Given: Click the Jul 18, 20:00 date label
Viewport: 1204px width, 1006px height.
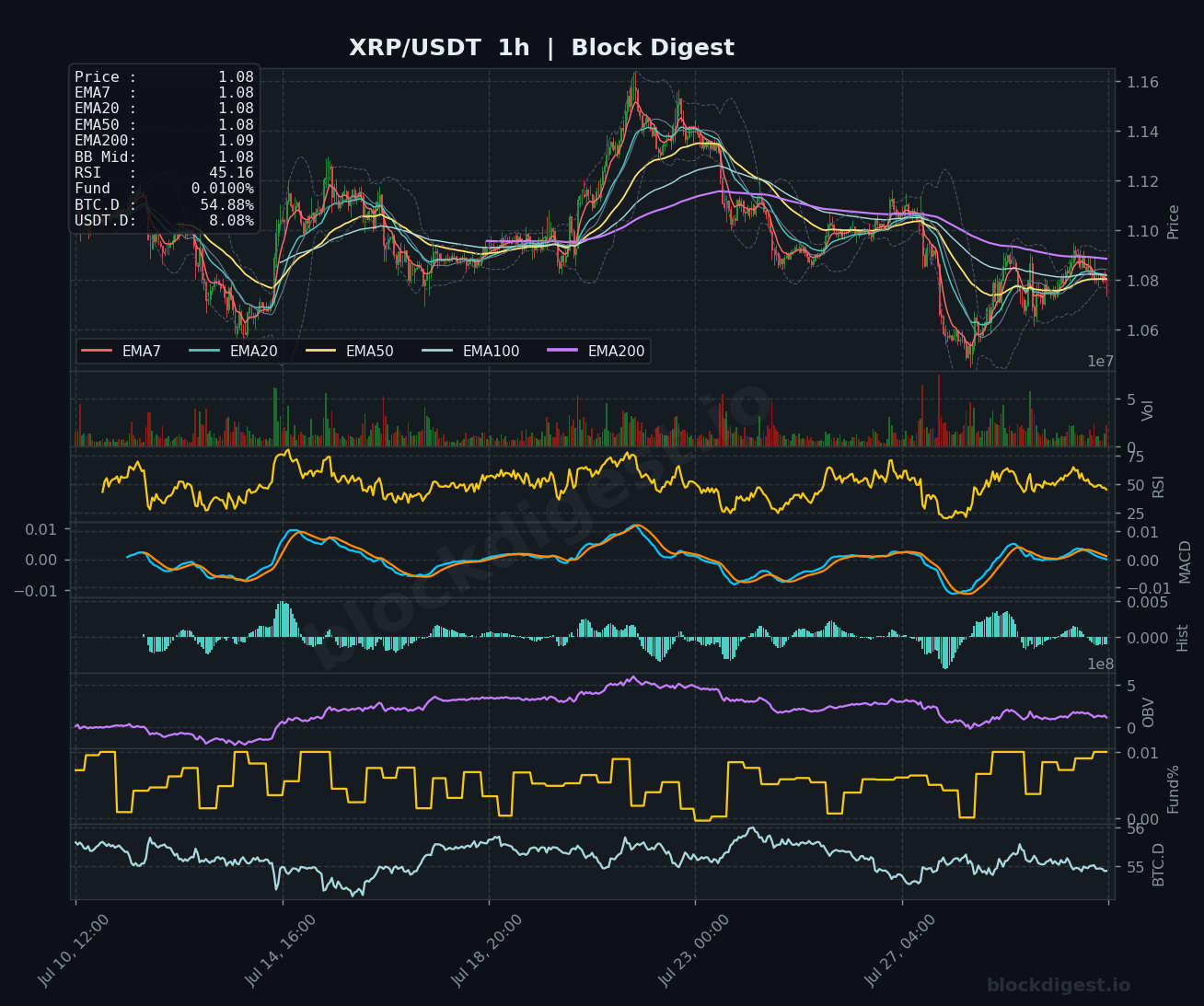Looking at the screenshot, I should pos(487,950).
